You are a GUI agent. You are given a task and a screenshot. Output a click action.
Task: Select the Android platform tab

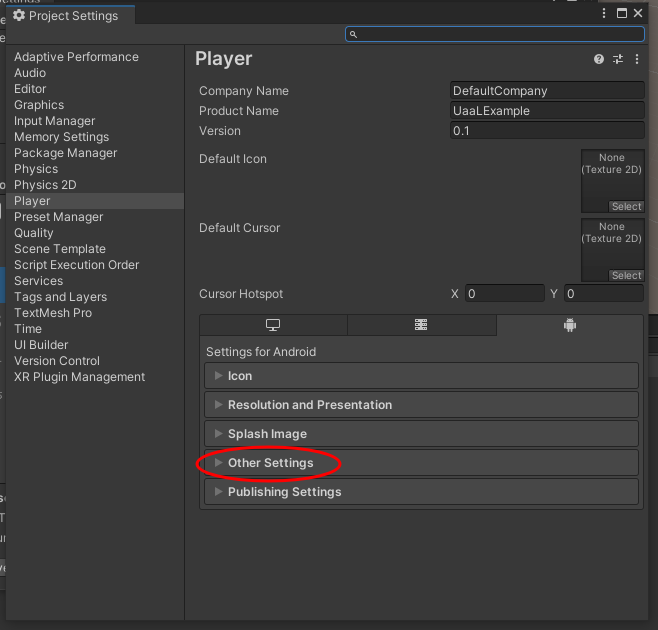click(570, 325)
